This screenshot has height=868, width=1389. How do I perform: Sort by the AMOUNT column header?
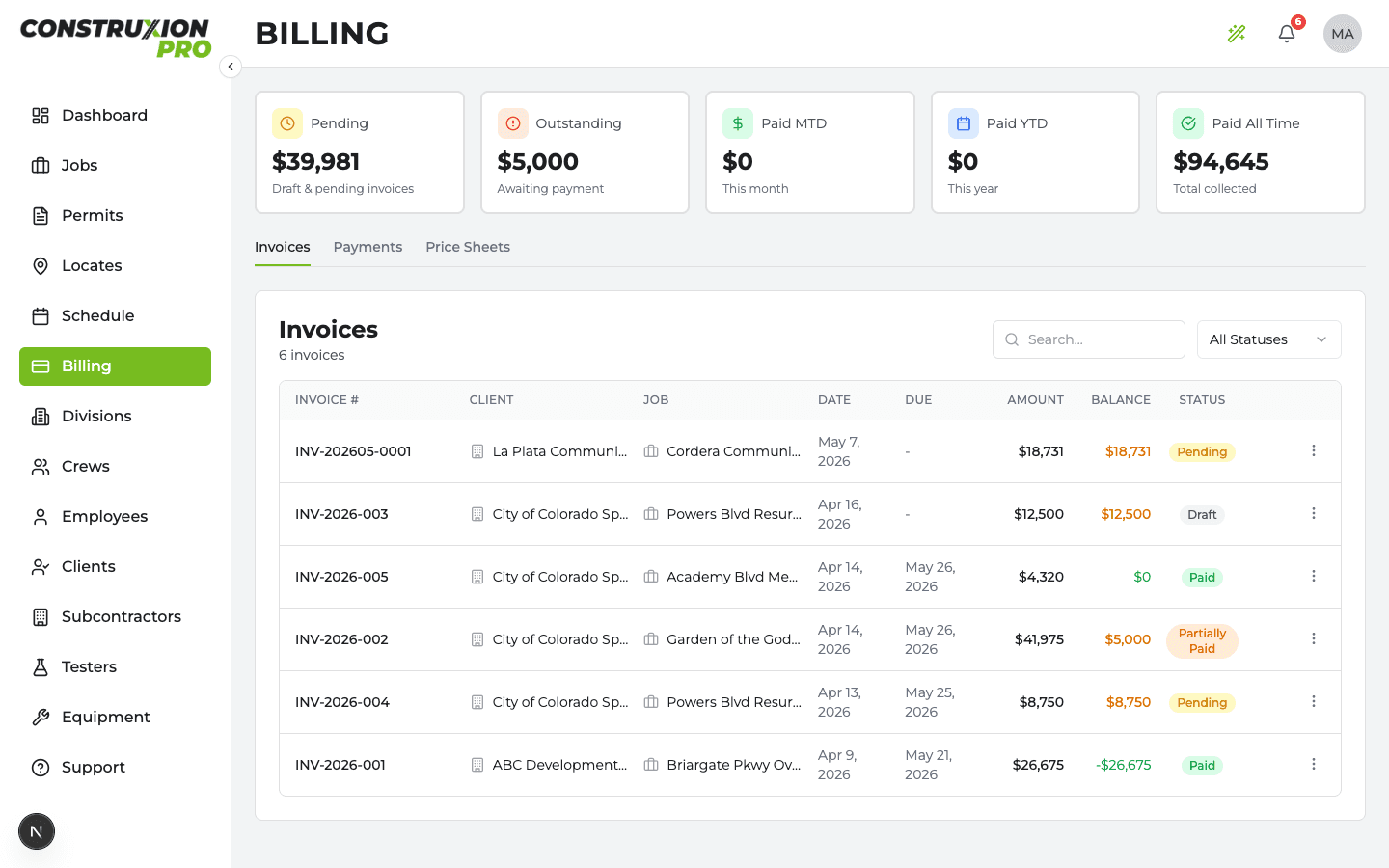pyautogui.click(x=1035, y=400)
